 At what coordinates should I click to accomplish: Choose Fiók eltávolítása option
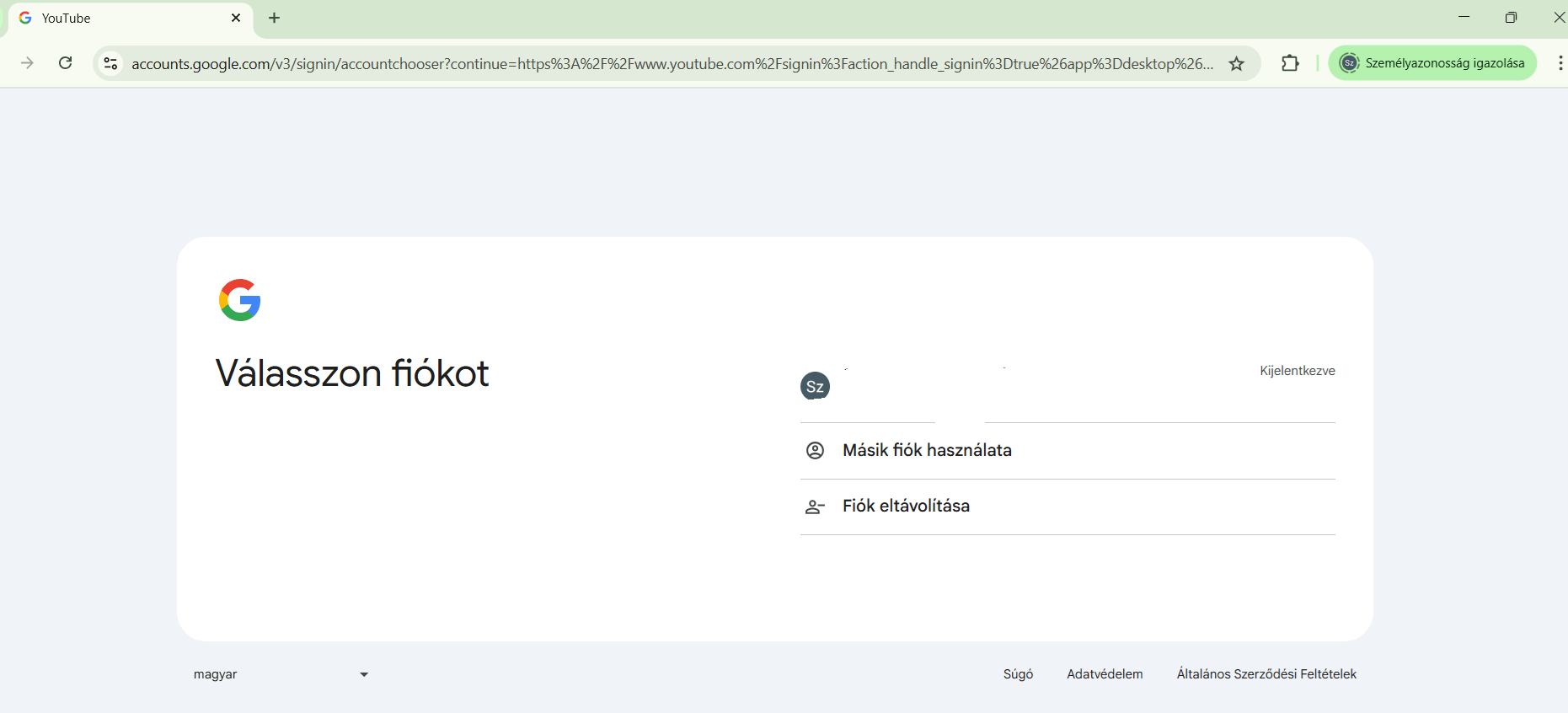[x=1068, y=507]
